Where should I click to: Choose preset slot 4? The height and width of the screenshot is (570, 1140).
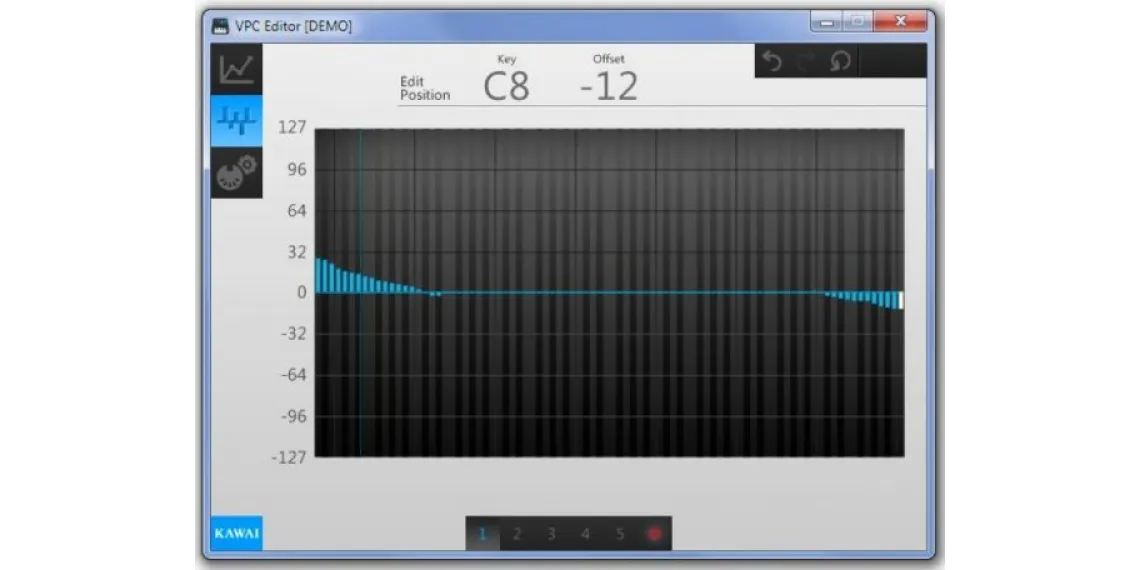(585, 534)
